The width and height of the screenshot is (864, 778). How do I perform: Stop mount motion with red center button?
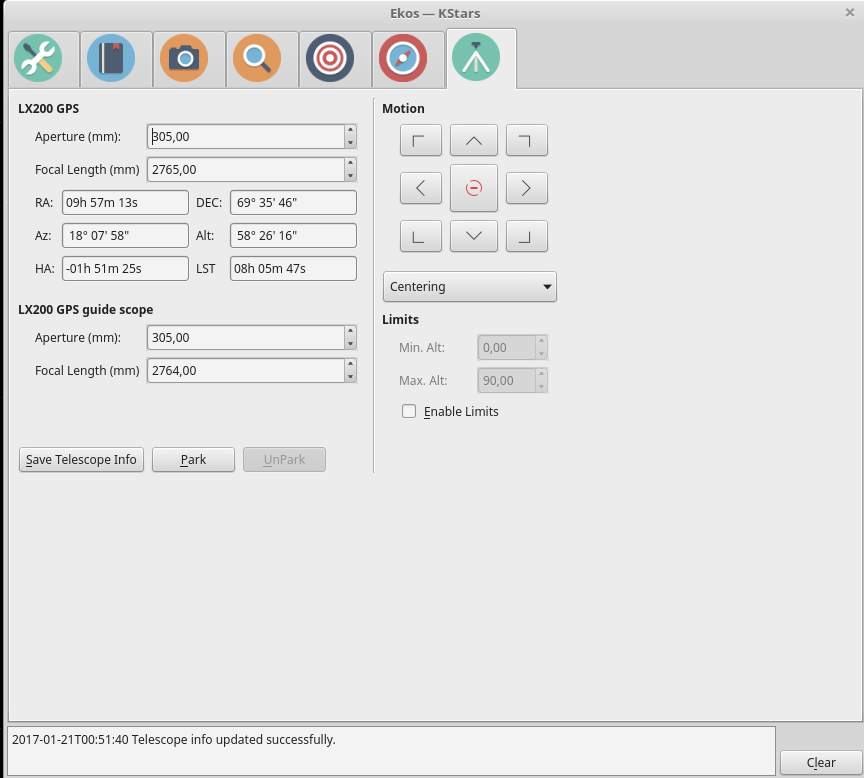point(474,188)
